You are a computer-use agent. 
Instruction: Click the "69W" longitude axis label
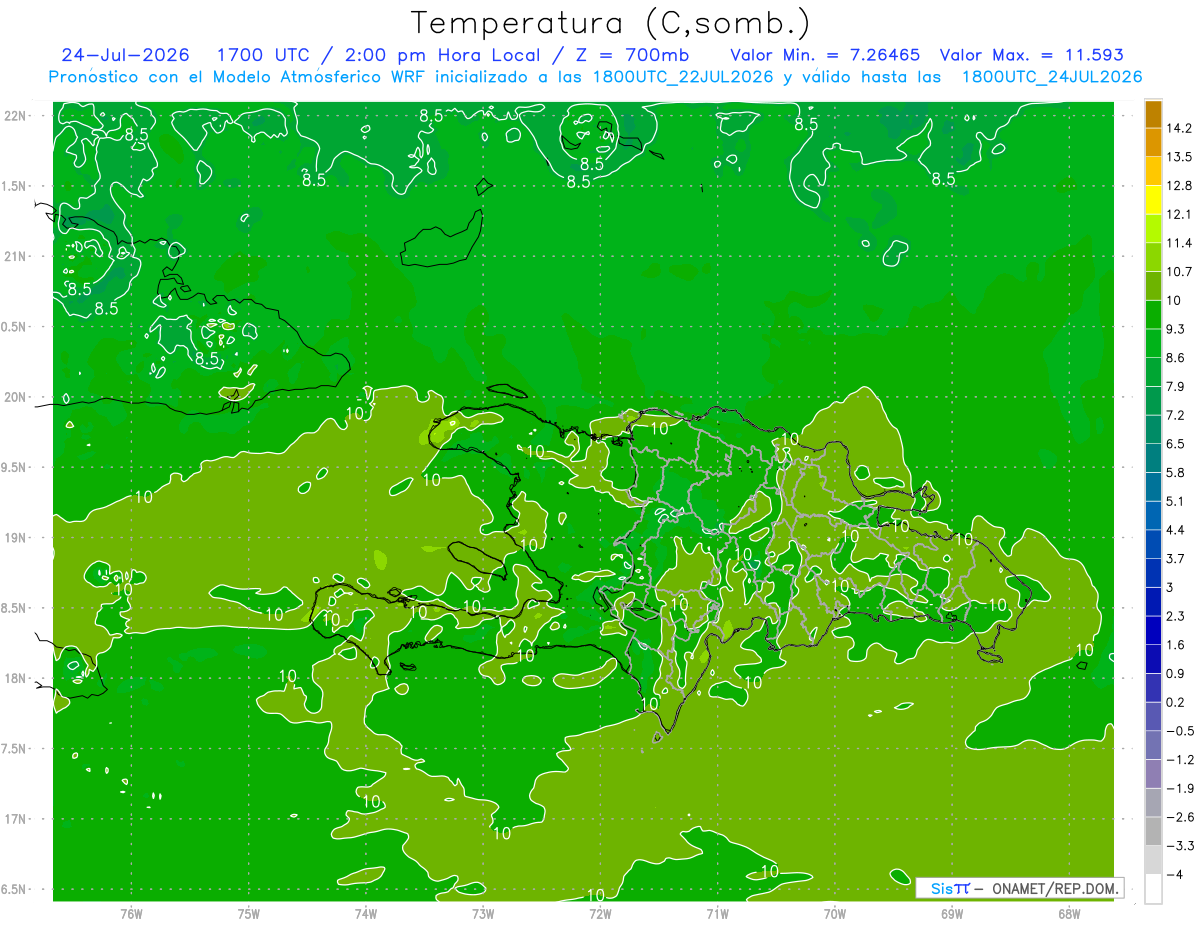(952, 913)
